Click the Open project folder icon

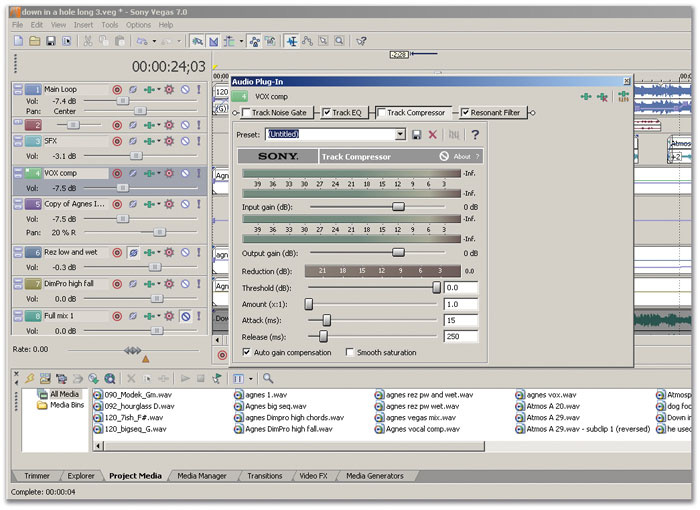[x=34, y=41]
